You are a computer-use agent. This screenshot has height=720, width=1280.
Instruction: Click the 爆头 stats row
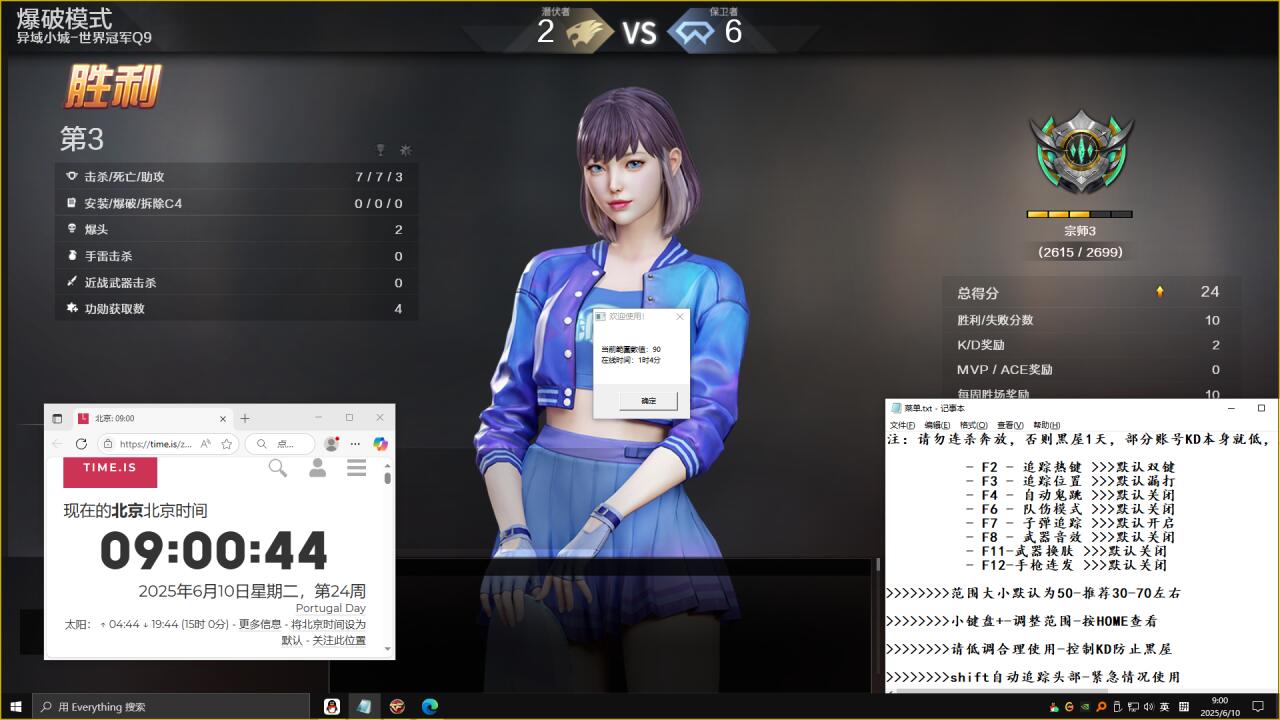pyautogui.click(x=236, y=230)
